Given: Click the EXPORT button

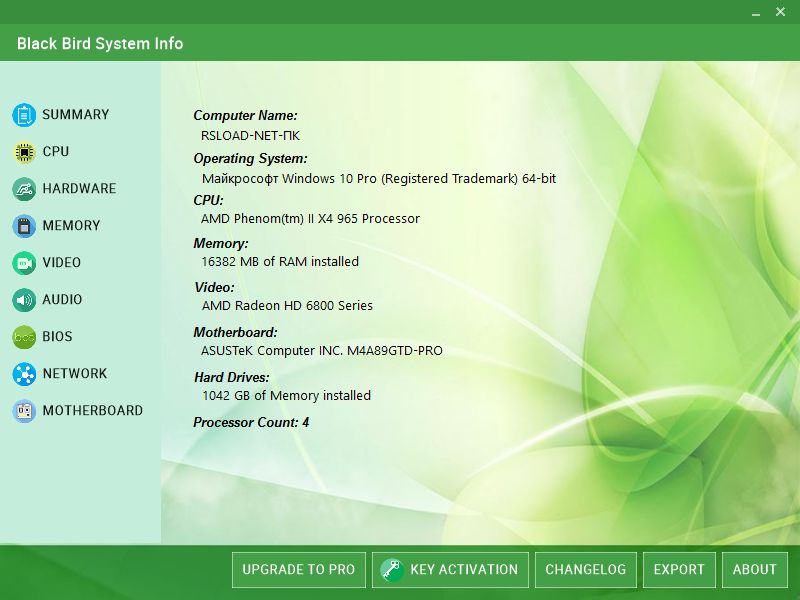Looking at the screenshot, I should point(679,569).
